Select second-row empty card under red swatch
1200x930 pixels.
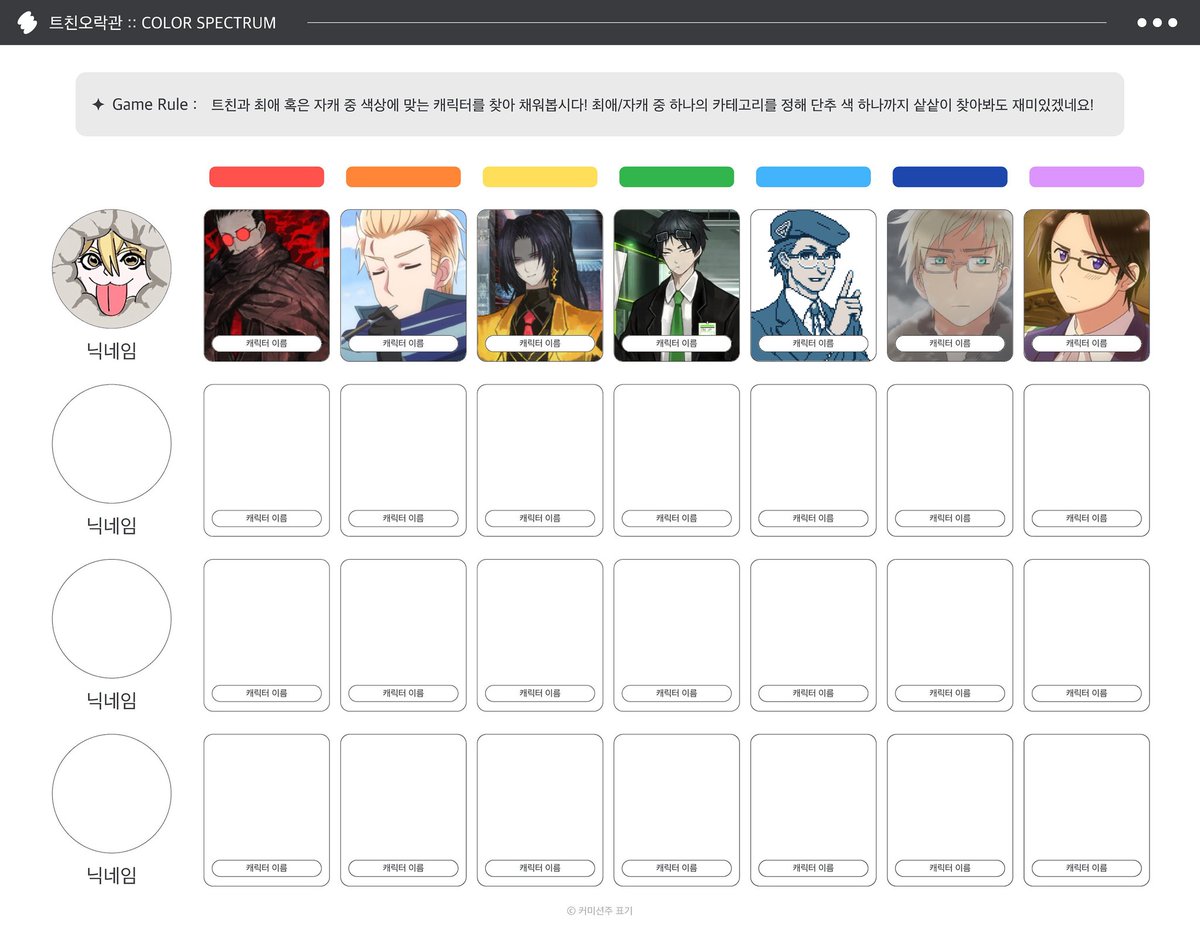(x=267, y=460)
